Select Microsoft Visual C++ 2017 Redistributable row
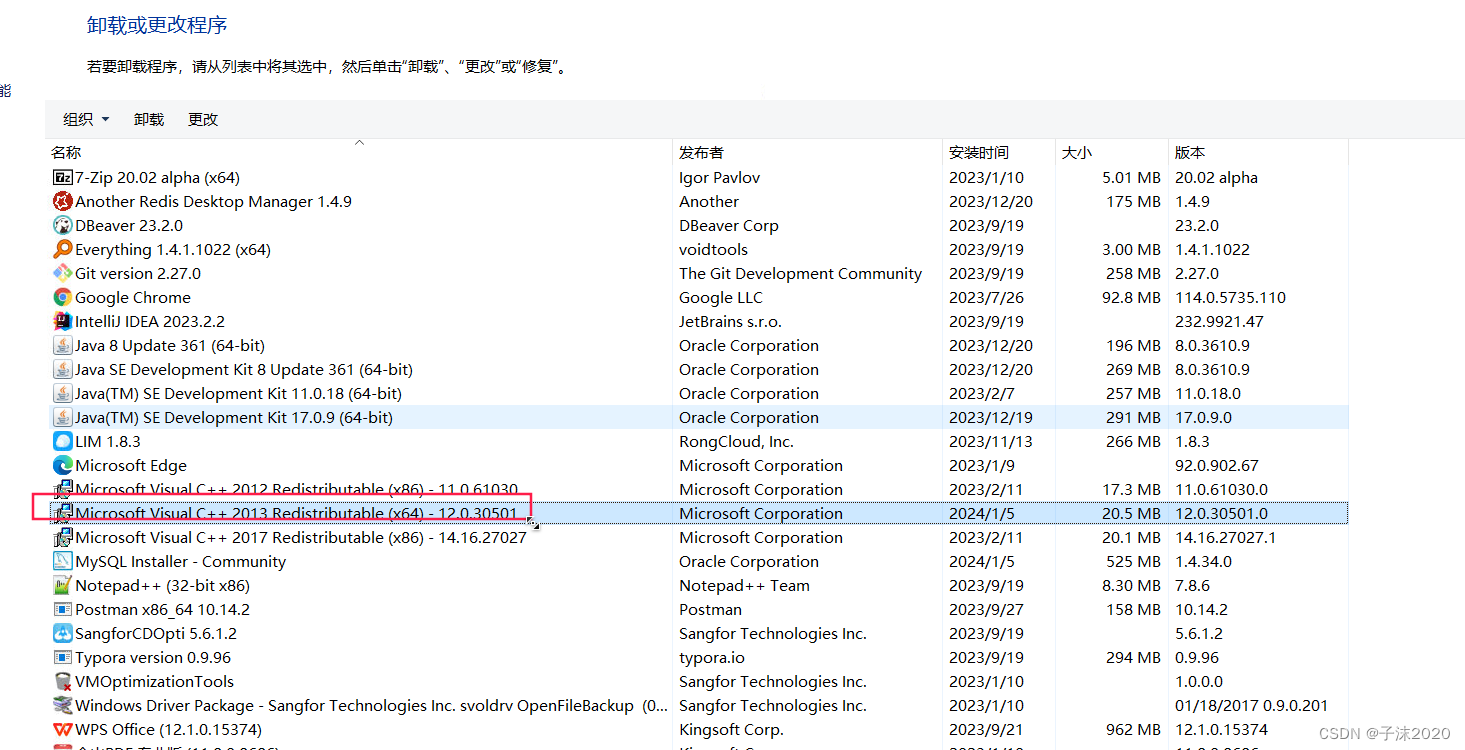This screenshot has height=750, width=1465. point(698,537)
